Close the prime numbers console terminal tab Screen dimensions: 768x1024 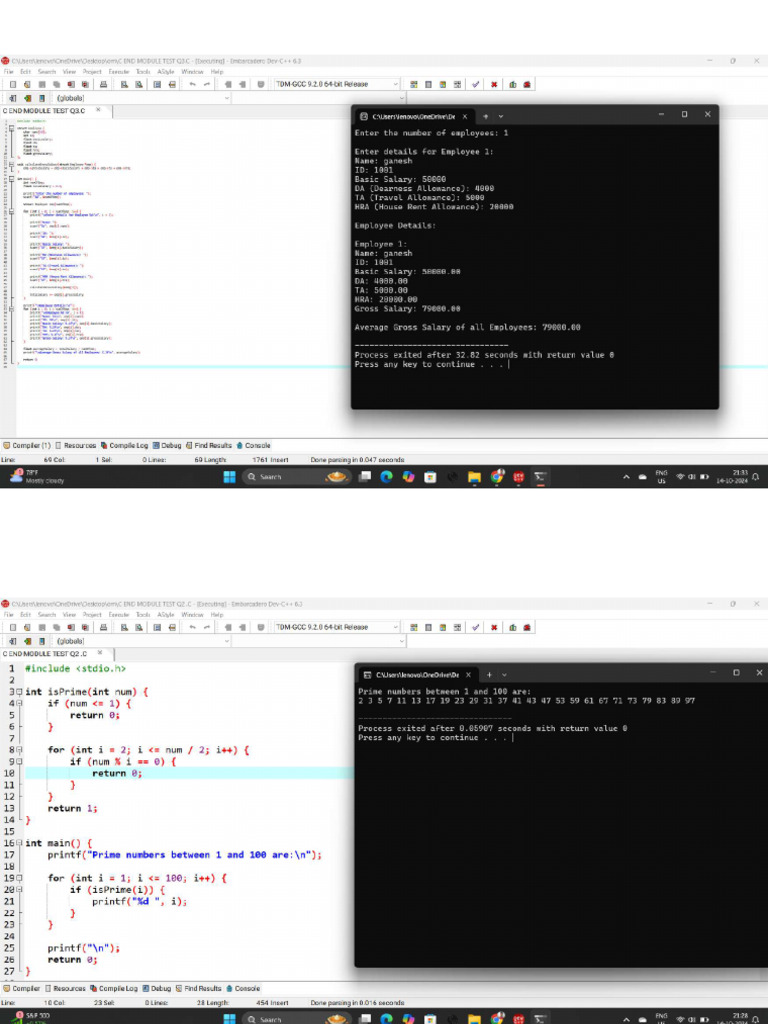coord(468,675)
